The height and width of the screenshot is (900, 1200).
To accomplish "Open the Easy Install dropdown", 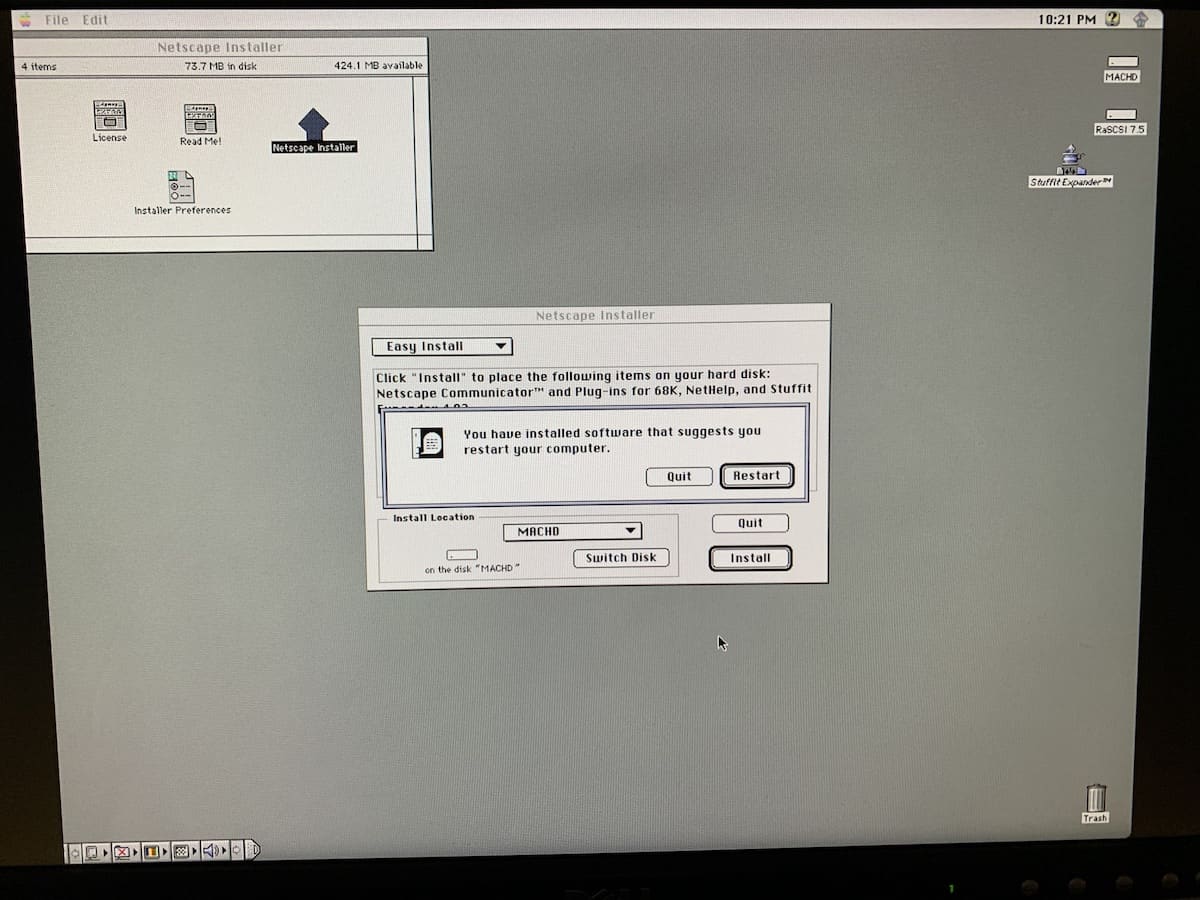I will click(x=441, y=346).
